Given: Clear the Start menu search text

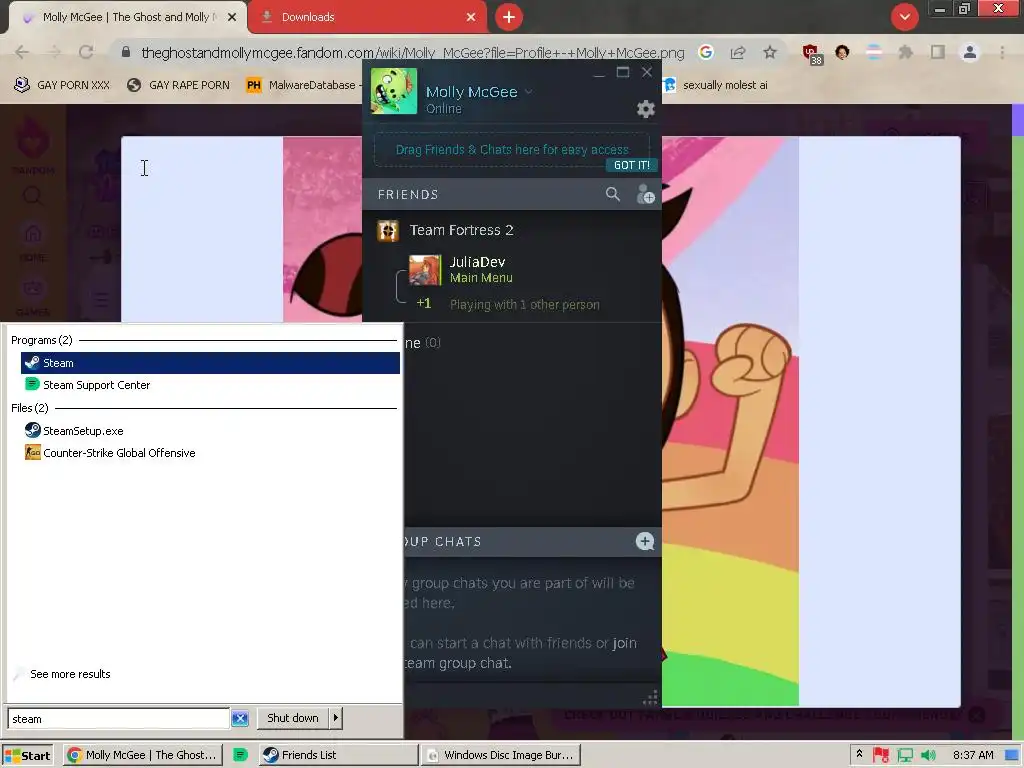Looking at the screenshot, I should 240,718.
